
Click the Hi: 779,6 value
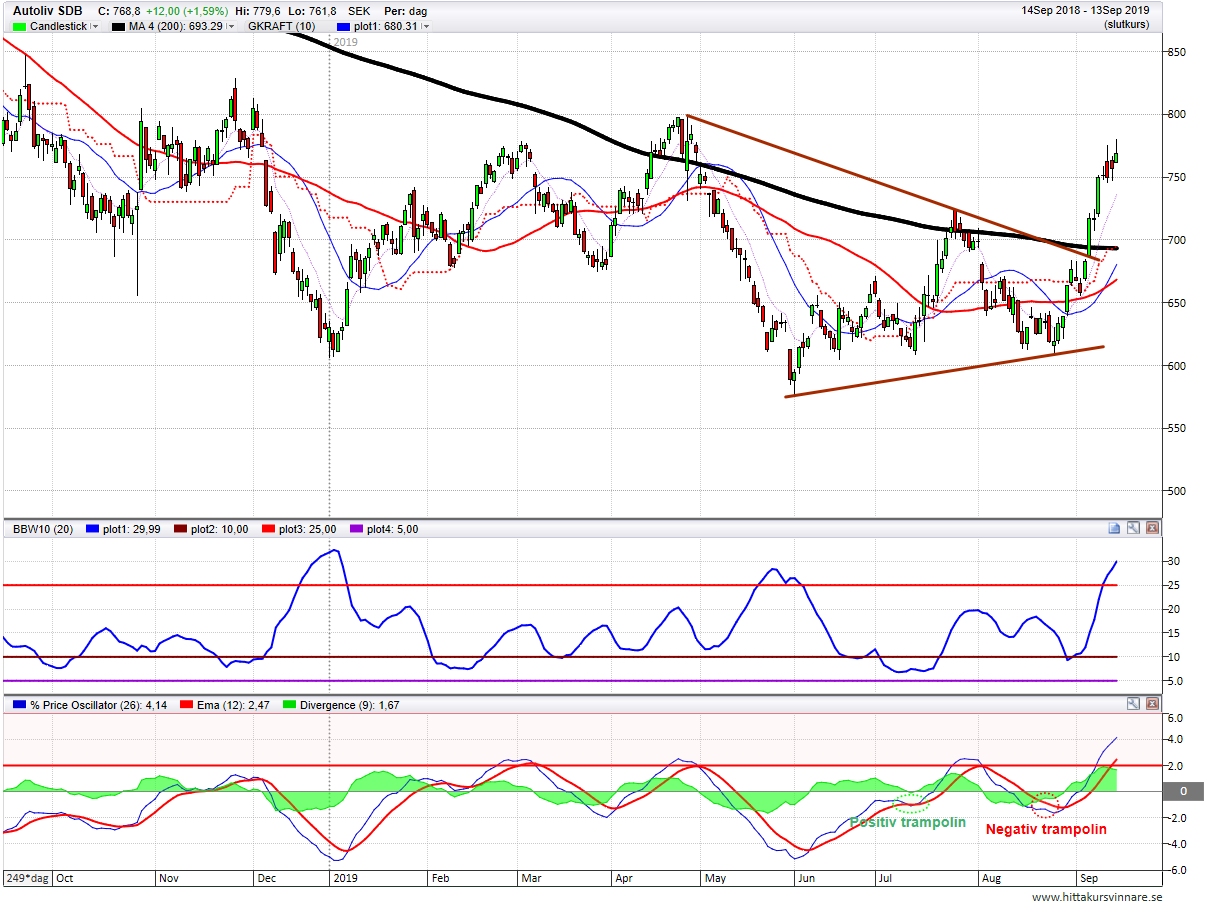258,11
